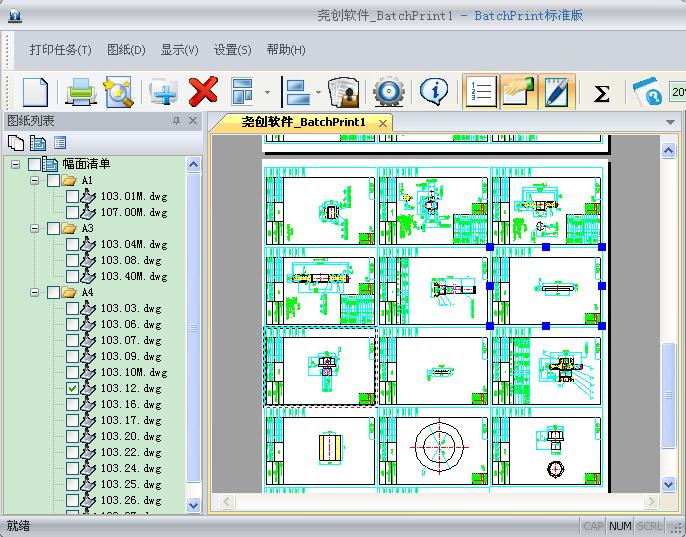Select 103.40M.dwg in the drawing list
This screenshot has width=686, height=537.
(133, 276)
